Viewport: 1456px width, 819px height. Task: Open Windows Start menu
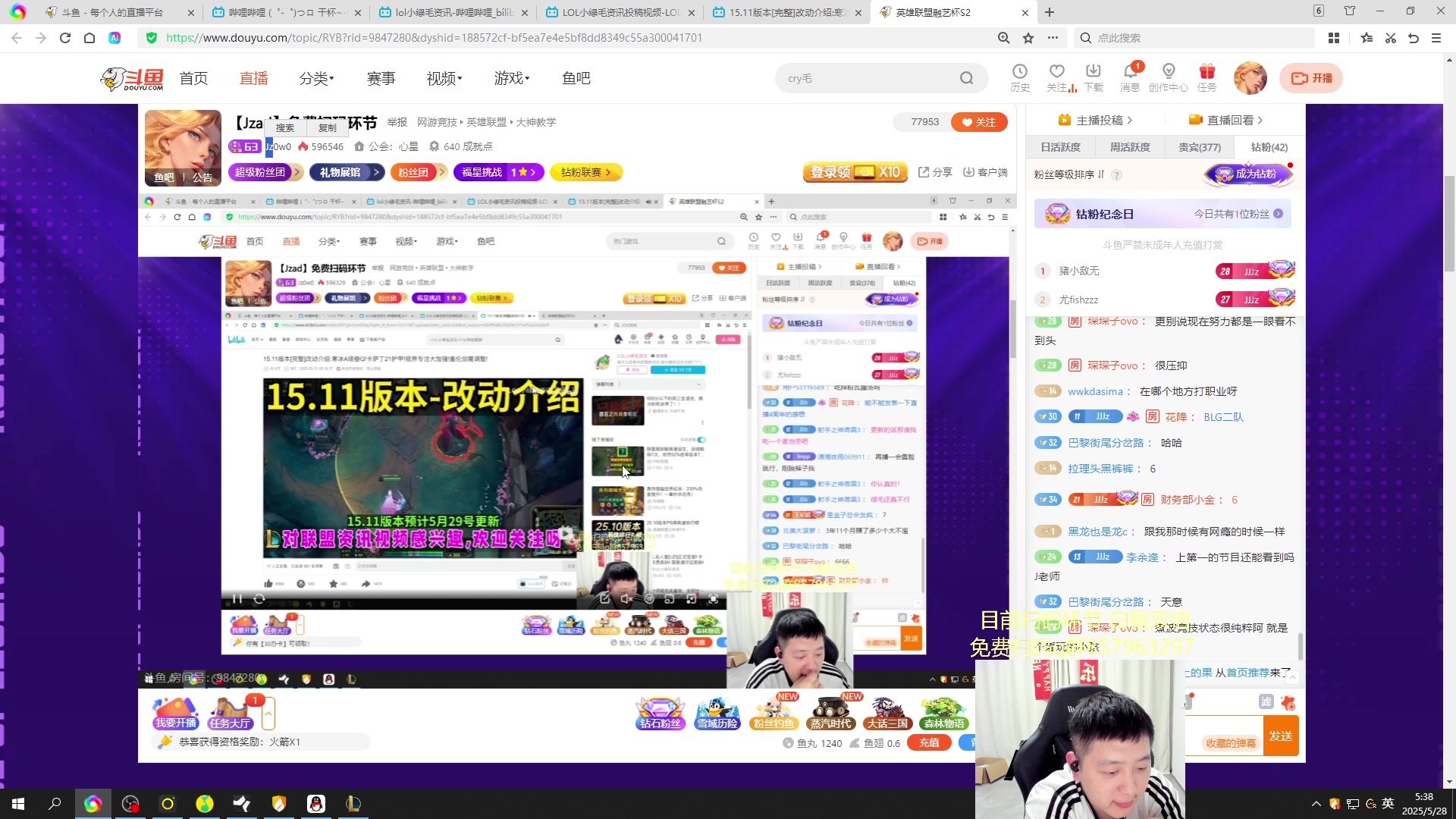pos(18,804)
